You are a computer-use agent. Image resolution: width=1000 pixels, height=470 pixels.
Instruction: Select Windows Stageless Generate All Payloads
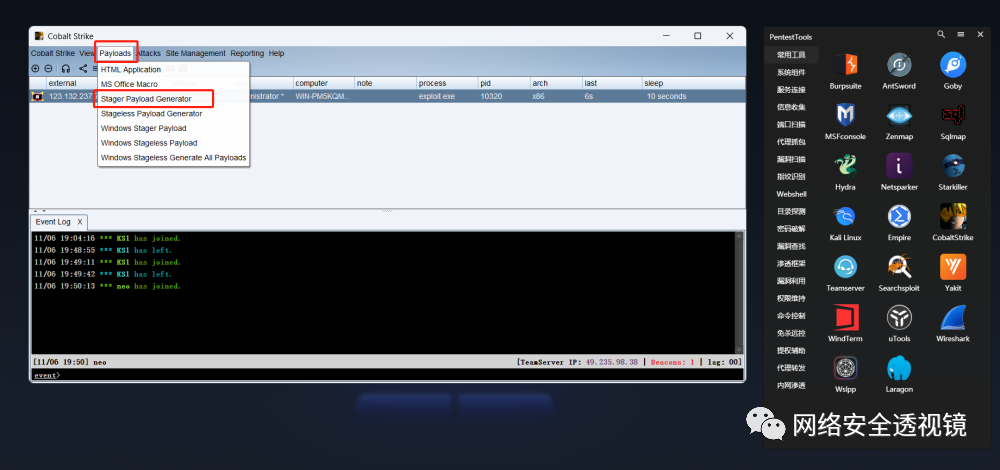point(173,158)
